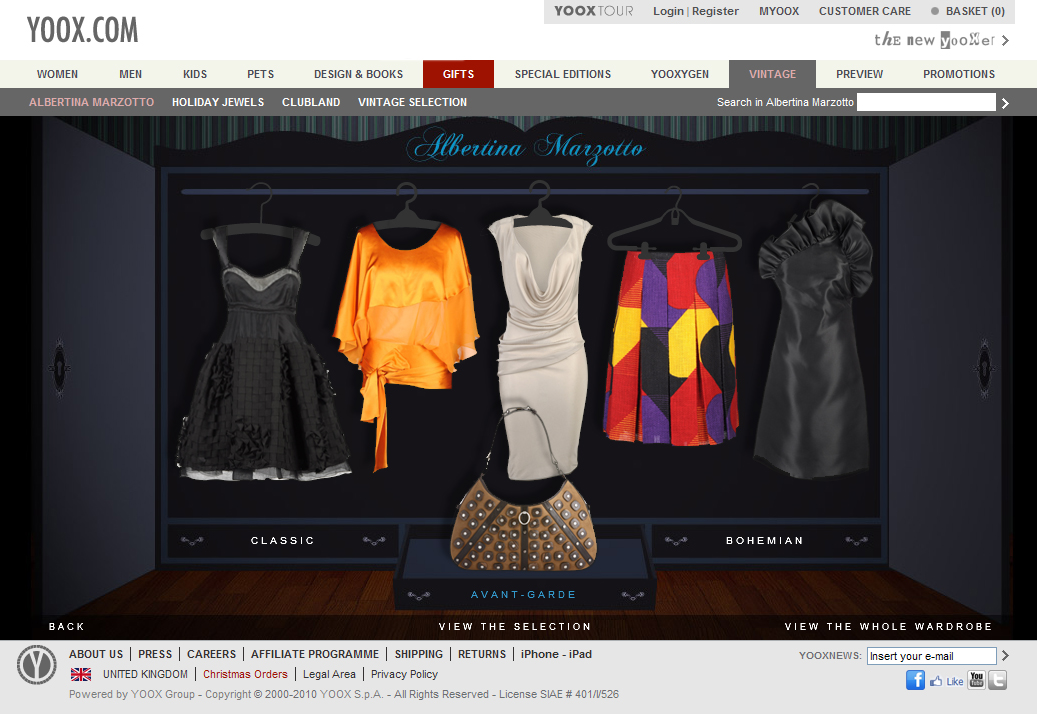Open BASKET (0) link
Viewport: 1037px width, 714px height.
[975, 11]
